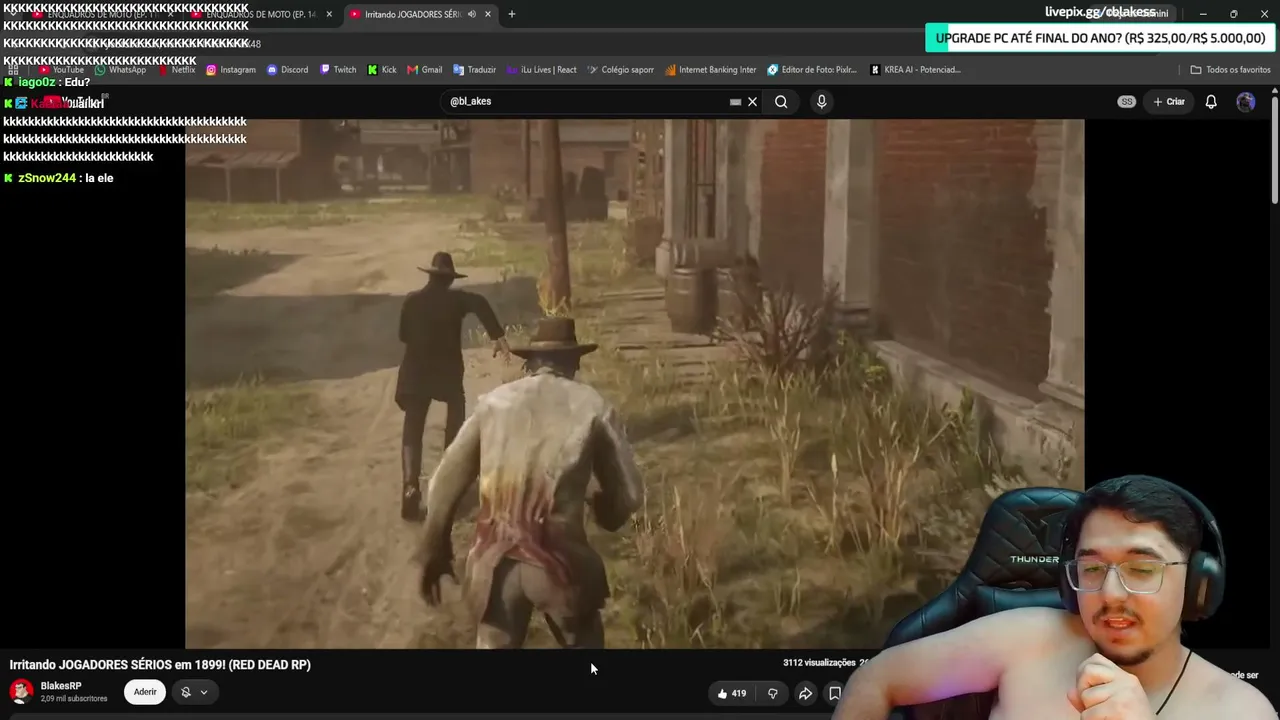
Task: Open the Editor de Foto: Pixlr bookmark
Action: (x=812, y=70)
